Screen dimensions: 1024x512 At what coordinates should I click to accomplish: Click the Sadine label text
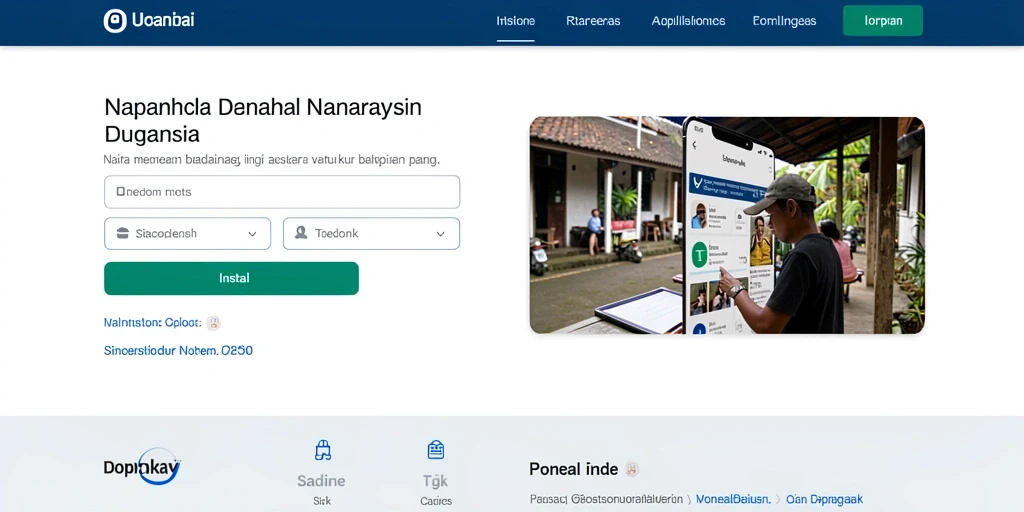[321, 481]
